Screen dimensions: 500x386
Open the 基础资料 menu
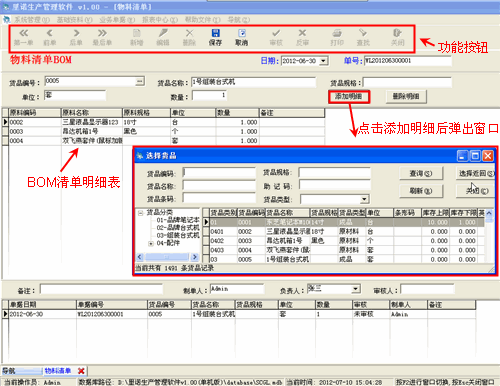(x=74, y=20)
